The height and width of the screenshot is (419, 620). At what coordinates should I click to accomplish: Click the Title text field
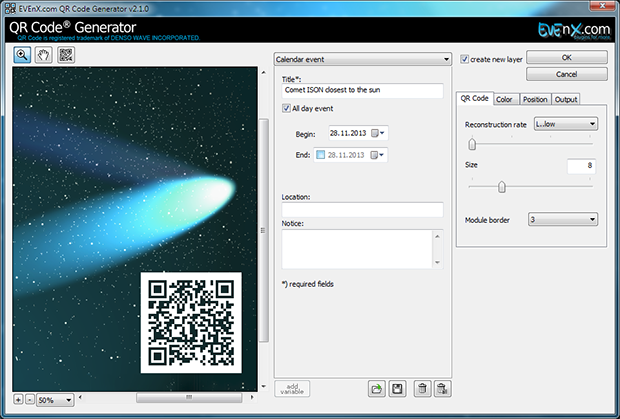pyautogui.click(x=363, y=90)
